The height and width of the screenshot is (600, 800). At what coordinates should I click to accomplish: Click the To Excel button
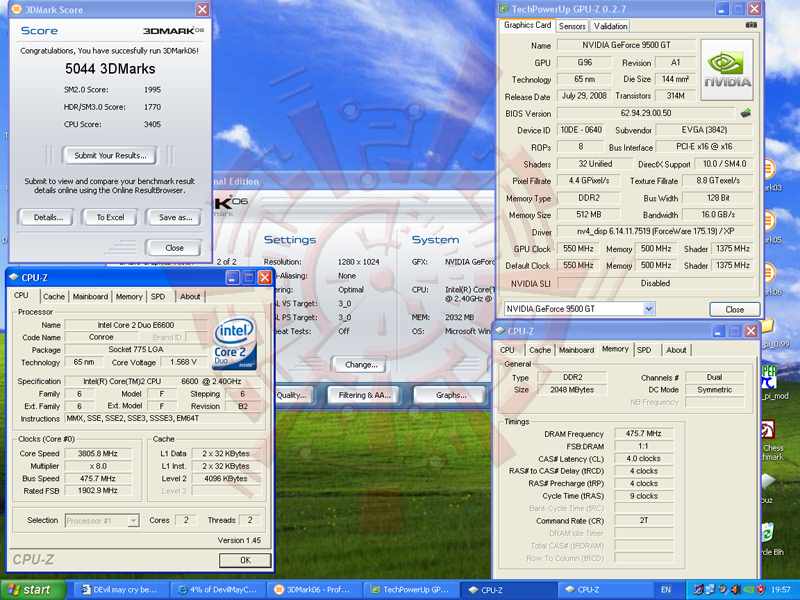pos(110,217)
